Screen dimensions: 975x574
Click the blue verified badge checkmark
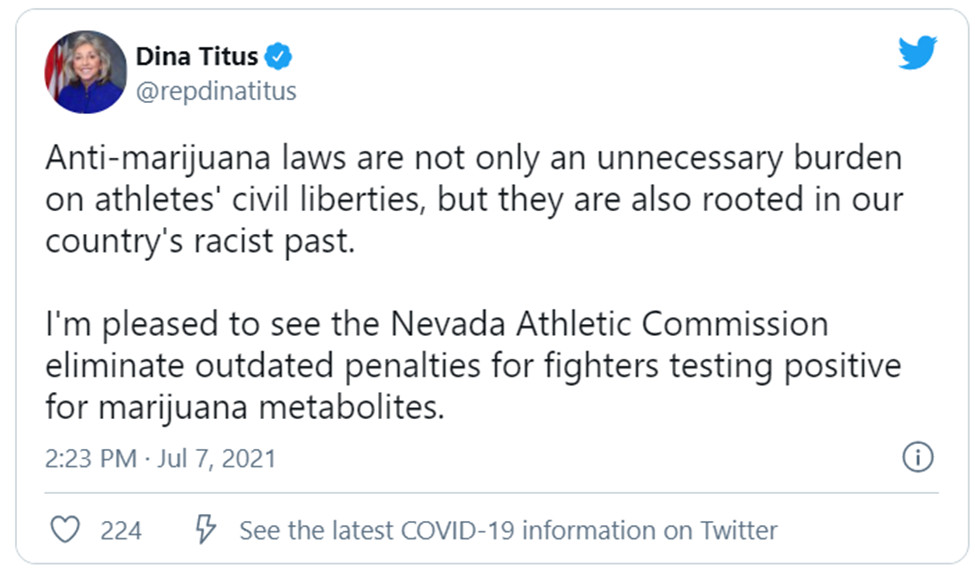tap(278, 57)
